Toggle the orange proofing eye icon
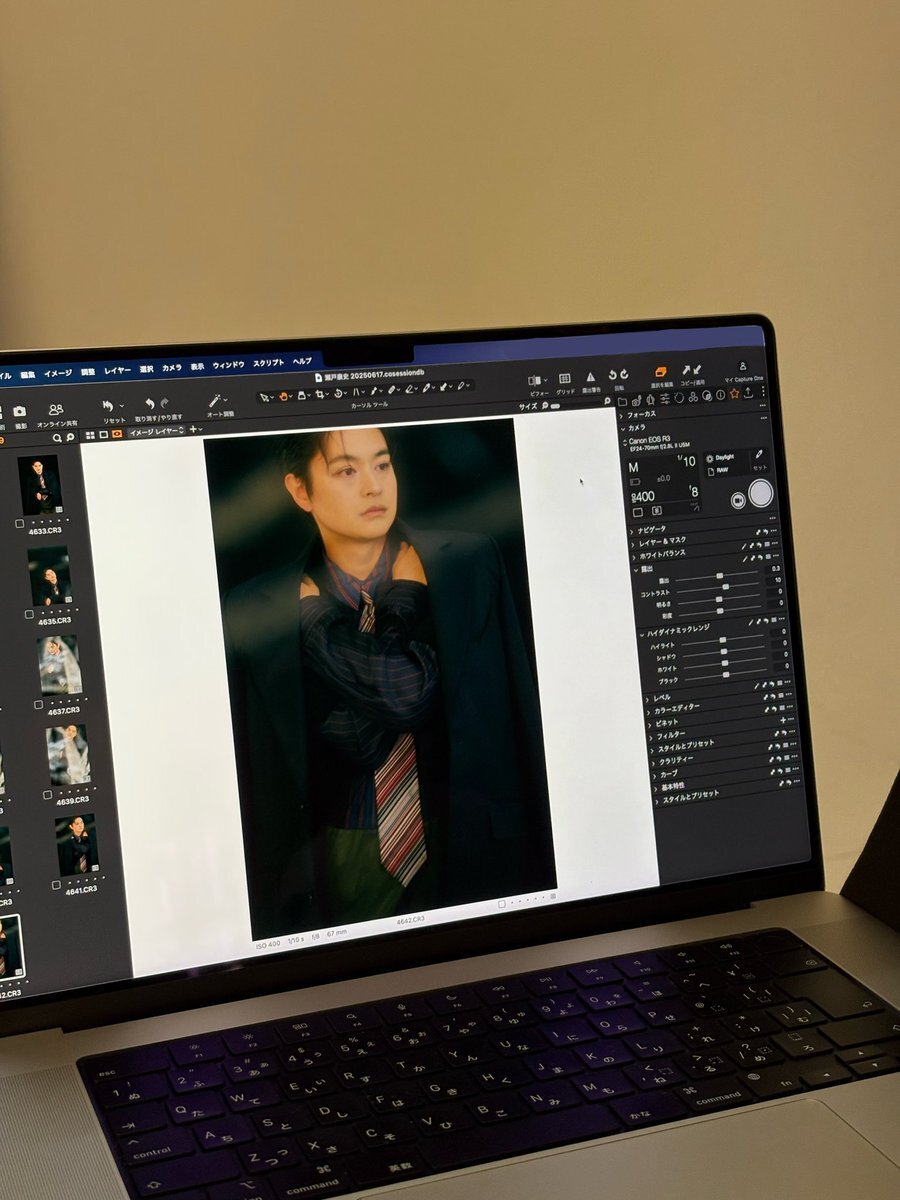The image size is (900, 1200). [x=117, y=433]
